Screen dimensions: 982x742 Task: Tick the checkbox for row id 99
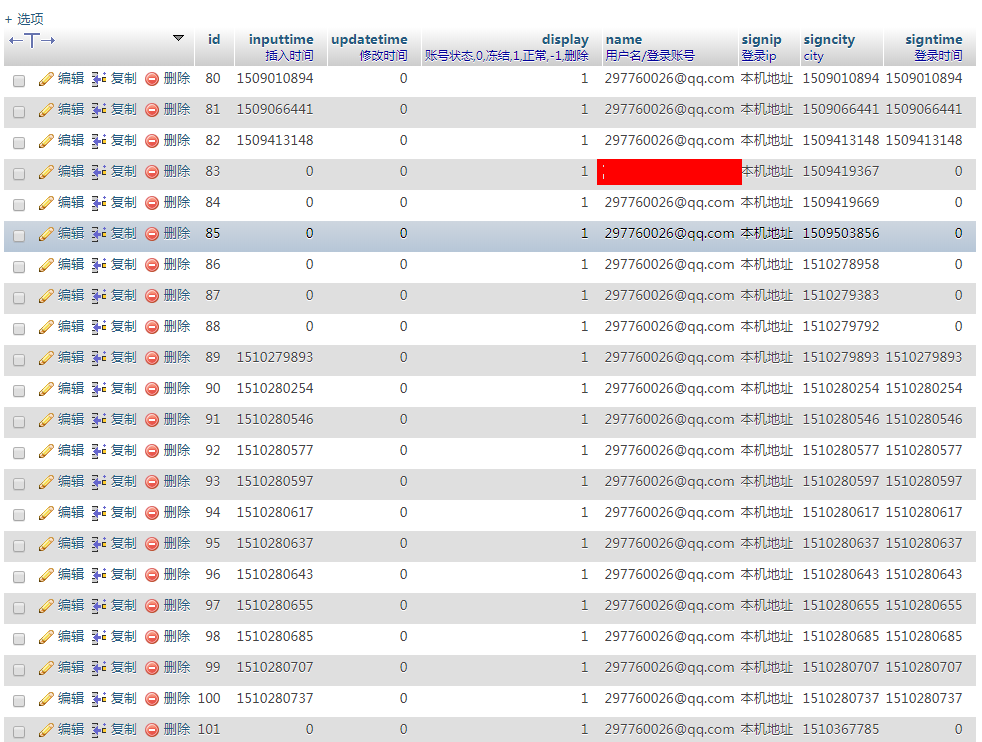pyautogui.click(x=19, y=669)
